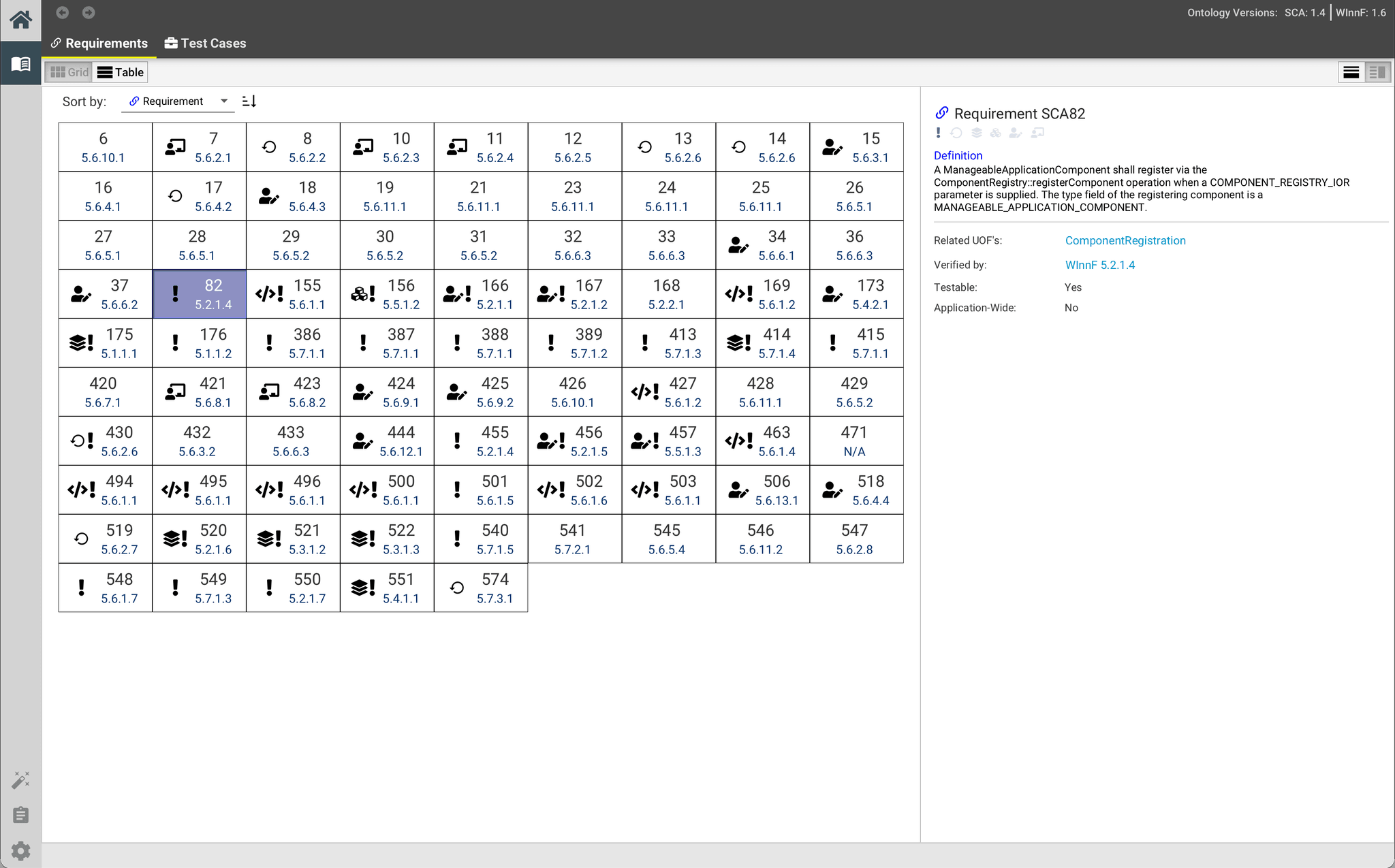Open the ComponentRegistration link
This screenshot has width=1395, height=868.
[1125, 240]
